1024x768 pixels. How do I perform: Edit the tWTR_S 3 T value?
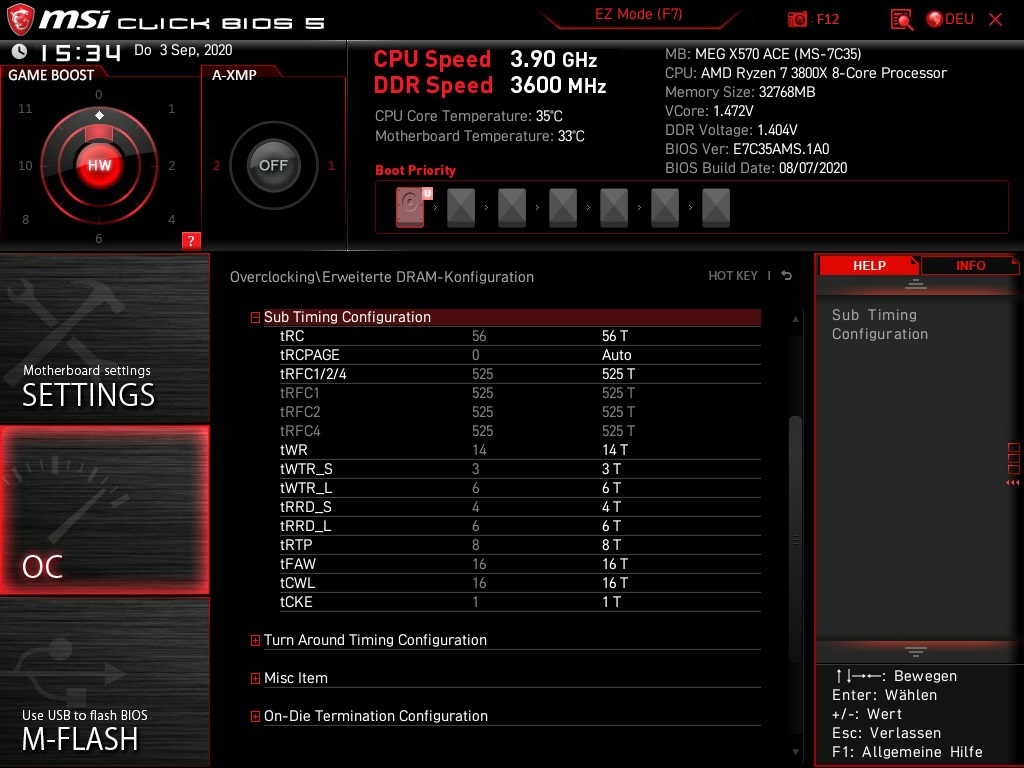[x=611, y=469]
